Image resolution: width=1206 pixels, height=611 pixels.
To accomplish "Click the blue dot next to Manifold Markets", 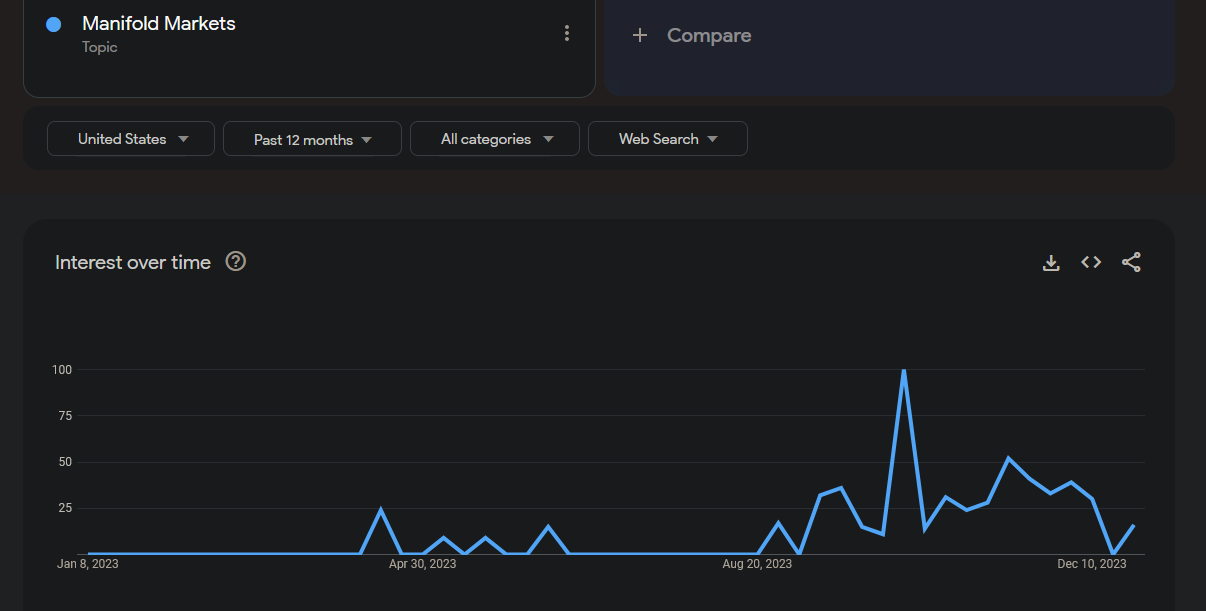I will [x=54, y=25].
